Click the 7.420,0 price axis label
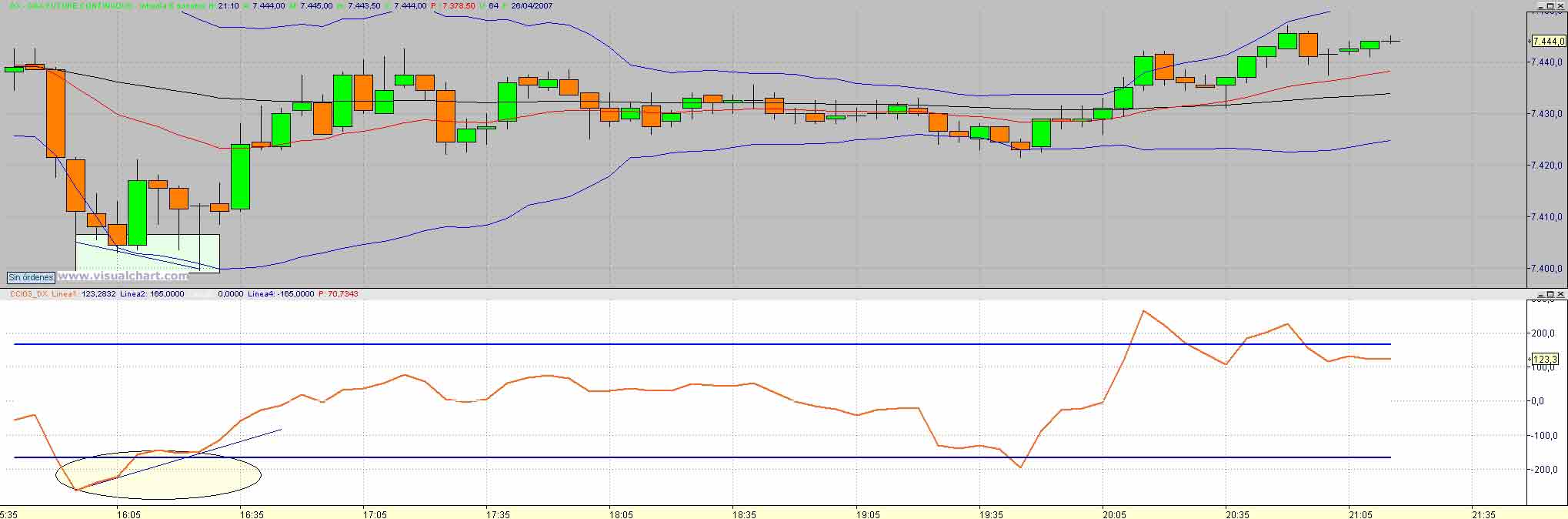The height and width of the screenshot is (519, 1568). click(x=1546, y=165)
